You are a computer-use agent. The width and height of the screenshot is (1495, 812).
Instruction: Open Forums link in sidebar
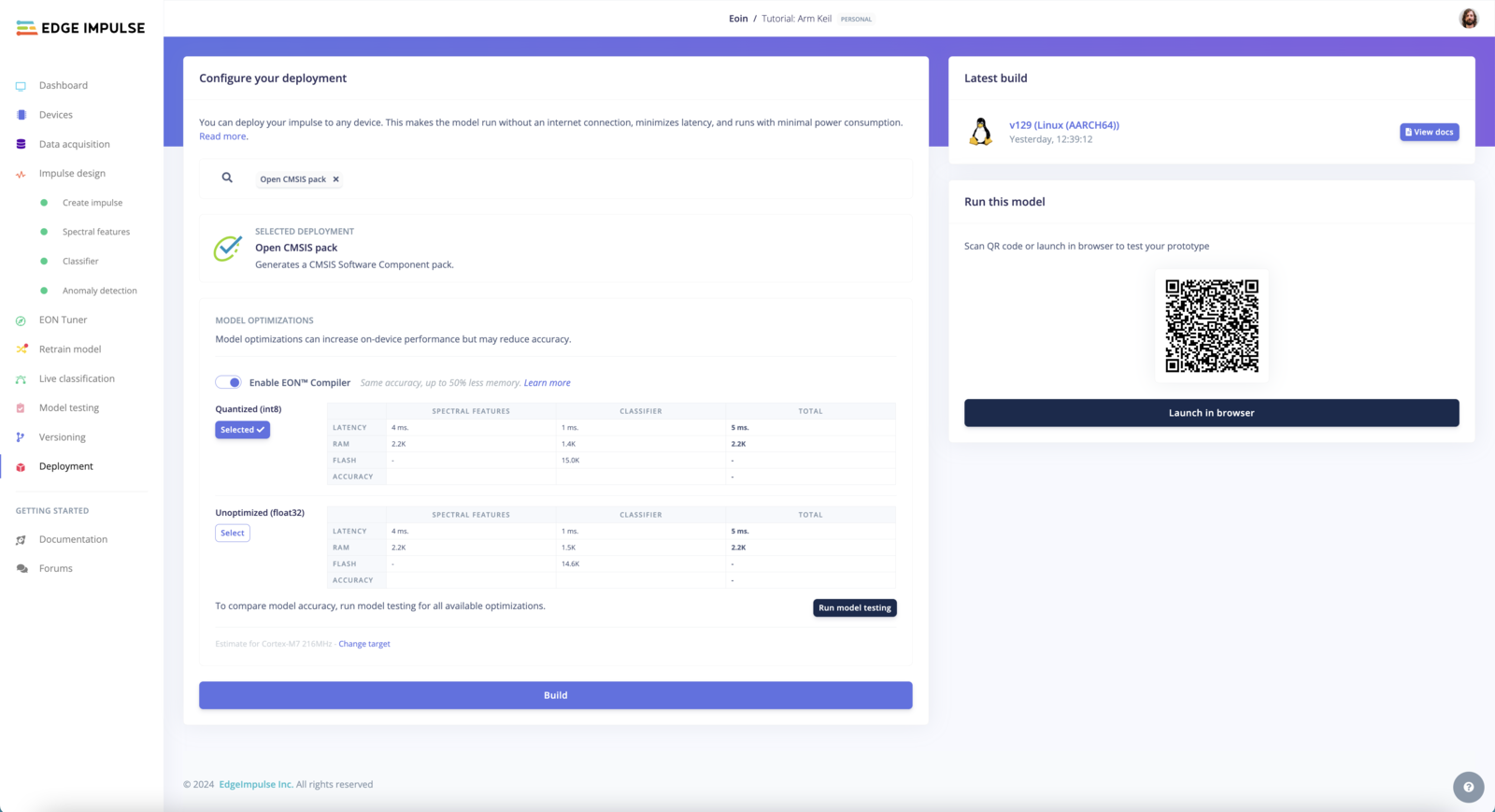coord(56,568)
